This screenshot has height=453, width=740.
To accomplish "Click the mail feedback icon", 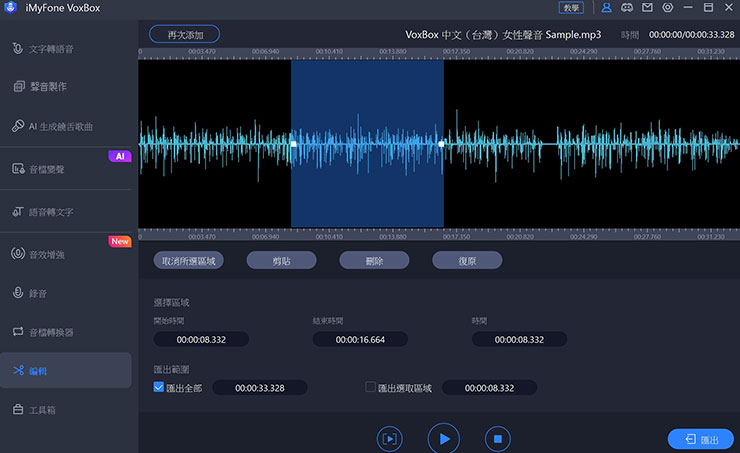I will click(x=647, y=7).
